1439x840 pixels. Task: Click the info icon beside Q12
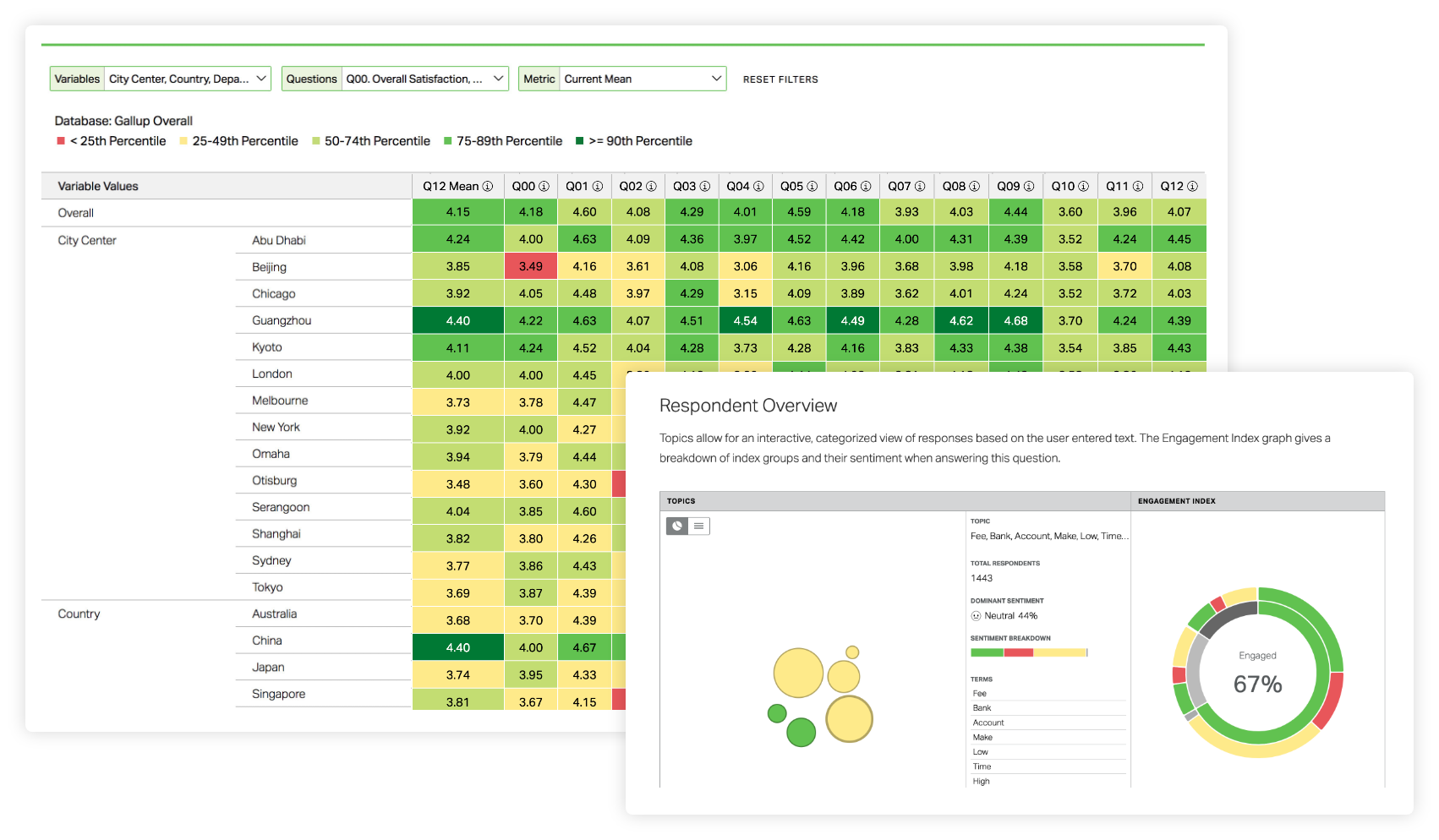point(1193,185)
